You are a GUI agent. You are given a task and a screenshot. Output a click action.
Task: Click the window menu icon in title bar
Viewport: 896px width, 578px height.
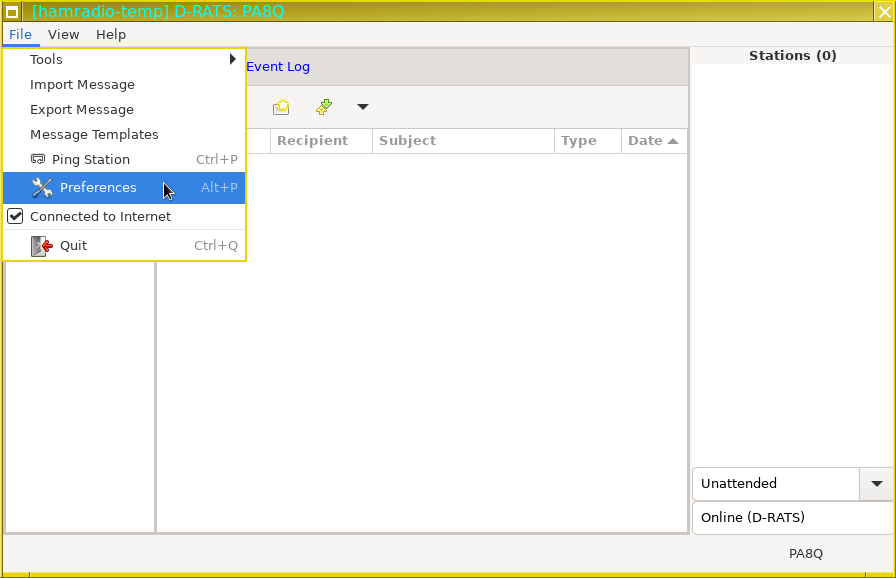pos(14,11)
